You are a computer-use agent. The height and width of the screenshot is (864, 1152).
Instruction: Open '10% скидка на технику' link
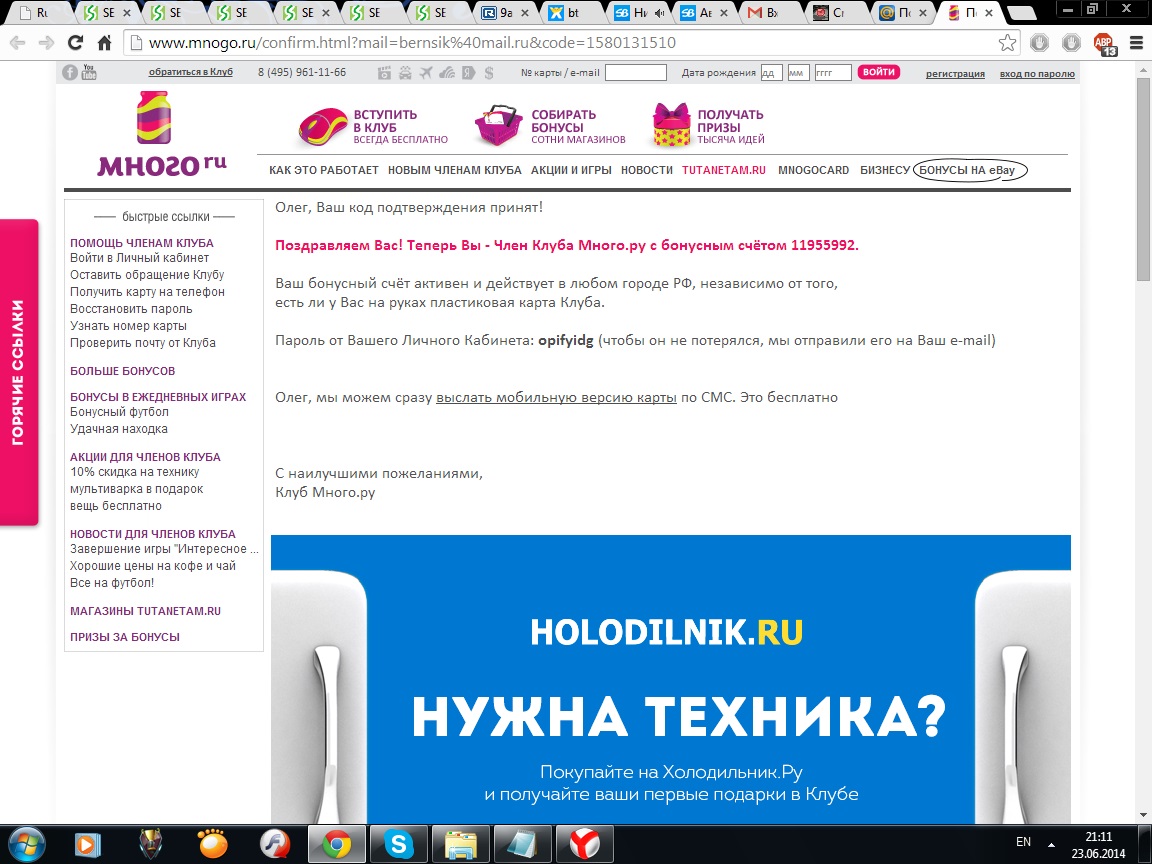click(x=134, y=472)
